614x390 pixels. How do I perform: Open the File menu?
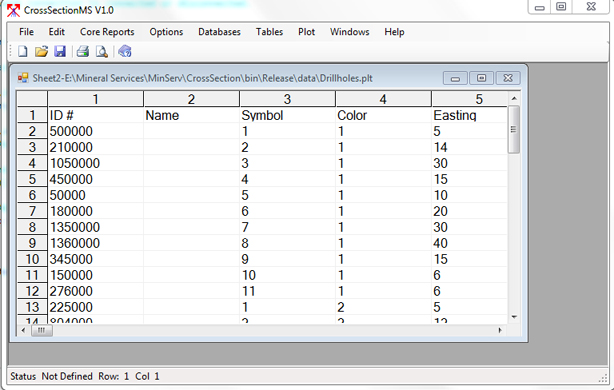26,32
